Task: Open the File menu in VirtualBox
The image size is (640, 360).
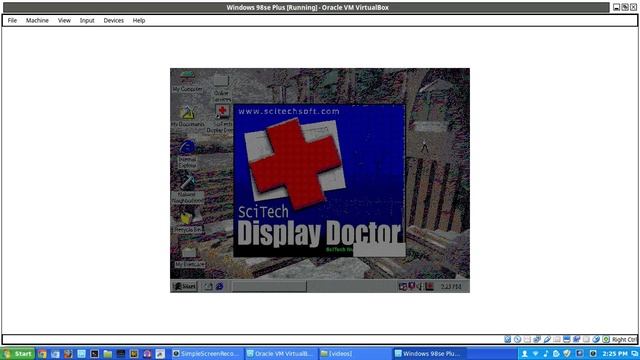Action: tap(12, 20)
